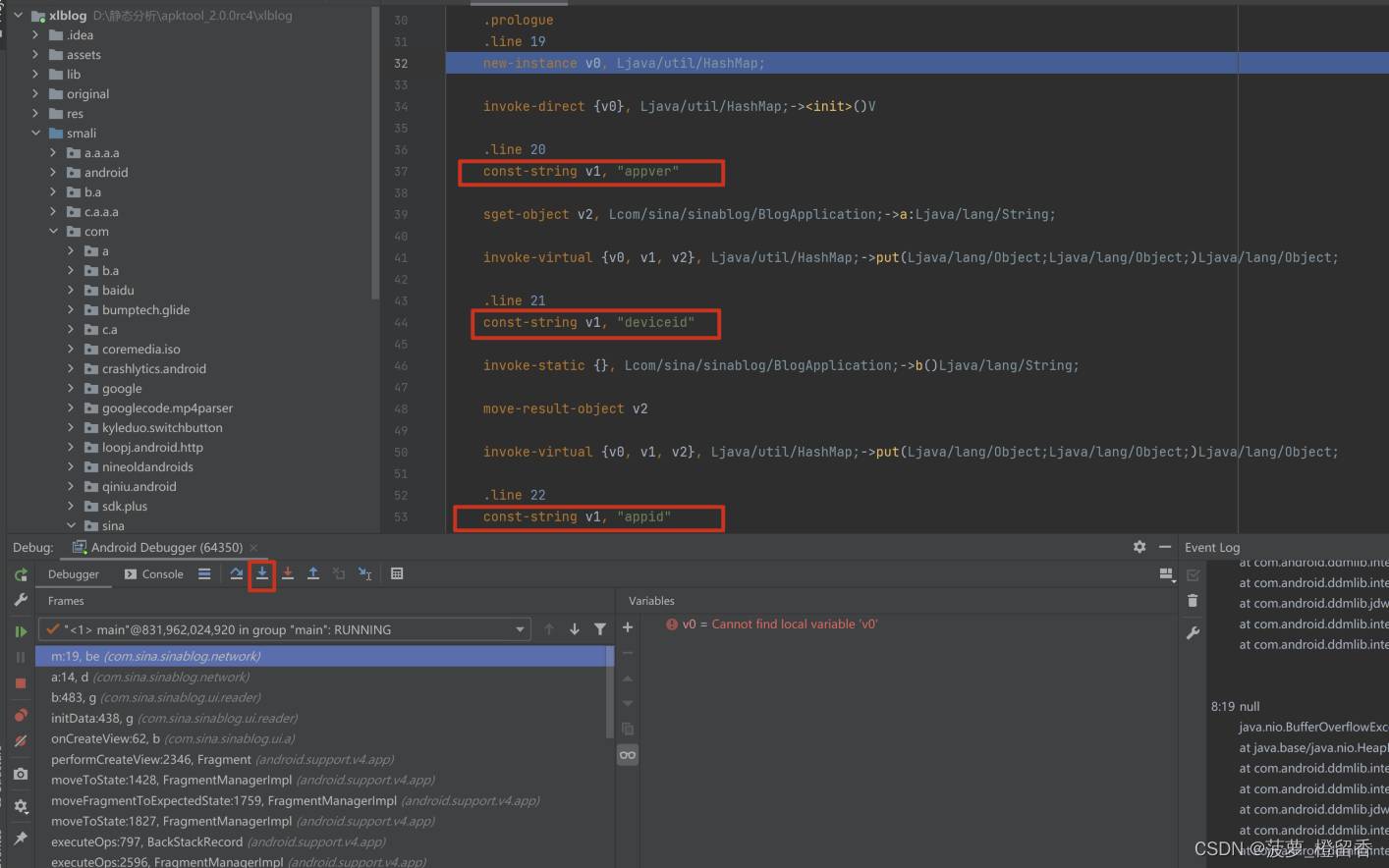The height and width of the screenshot is (868, 1389).
Task: Click v0 variable error entry
Action: pos(772,624)
